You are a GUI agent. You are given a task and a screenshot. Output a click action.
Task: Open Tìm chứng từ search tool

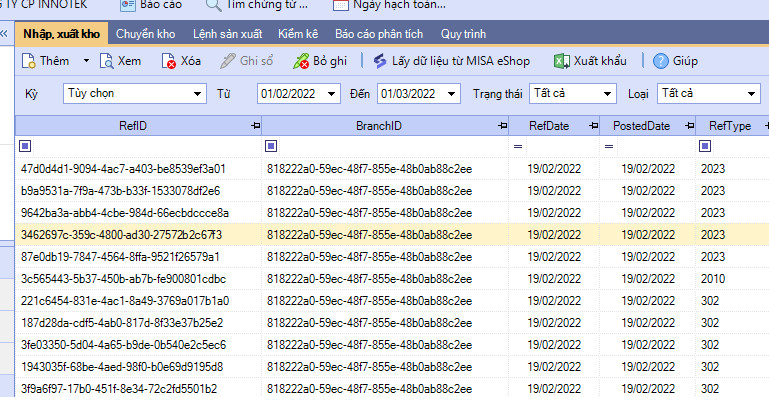click(256, 5)
